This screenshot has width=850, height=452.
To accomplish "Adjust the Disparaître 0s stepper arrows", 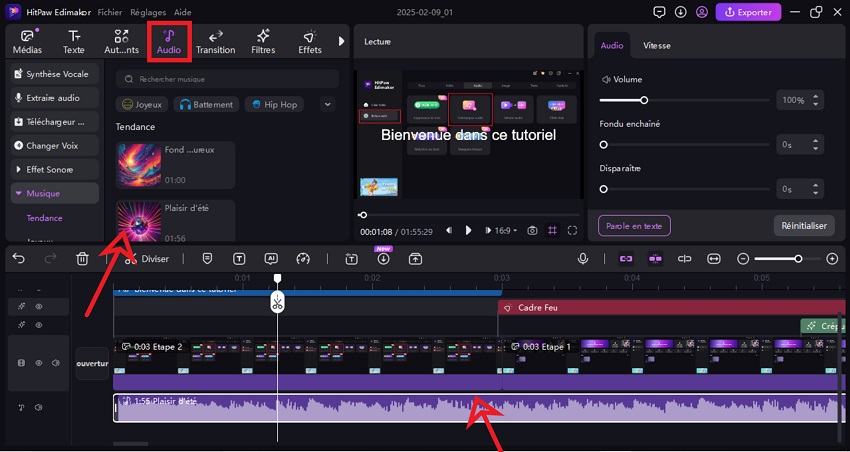I will (x=816, y=189).
